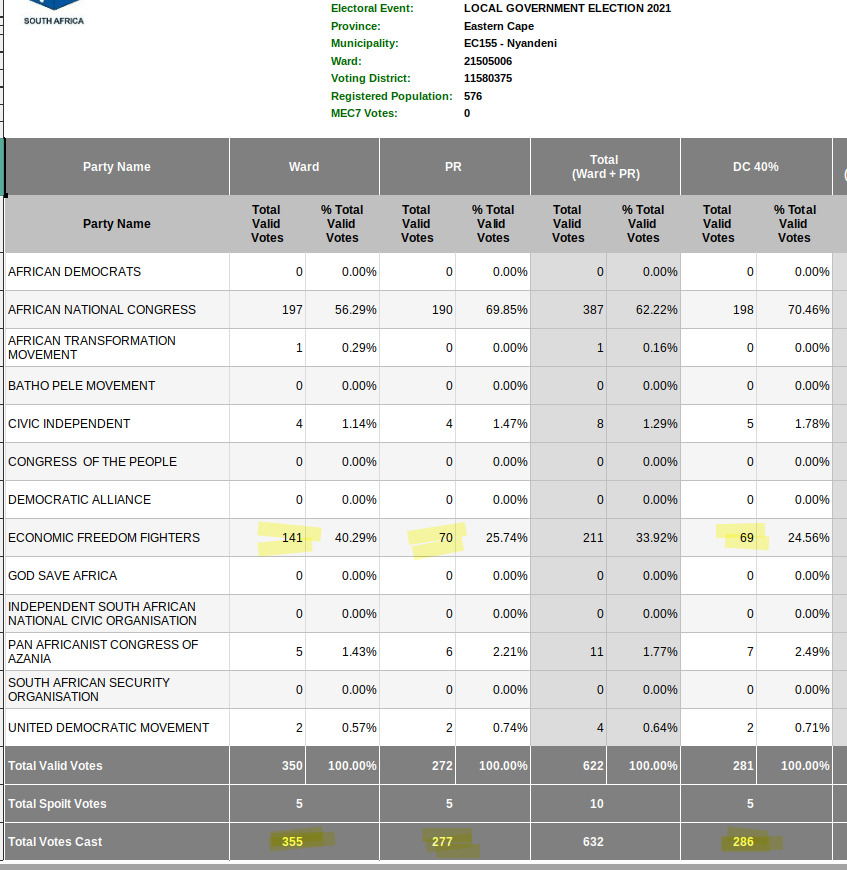Click ANC total votes value 387
The image size is (847, 870).
point(593,310)
